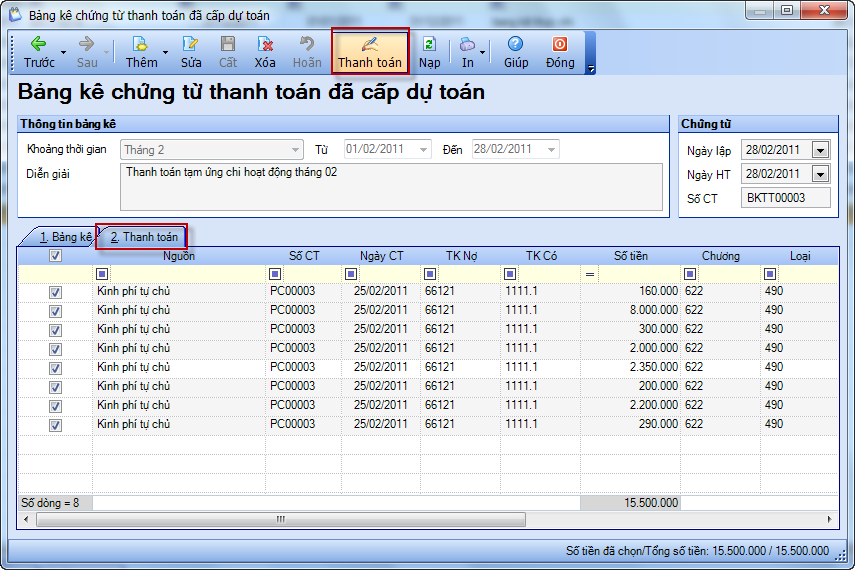The height and width of the screenshot is (570, 855).
Task: Click the Số CT input field
Action: coord(786,198)
